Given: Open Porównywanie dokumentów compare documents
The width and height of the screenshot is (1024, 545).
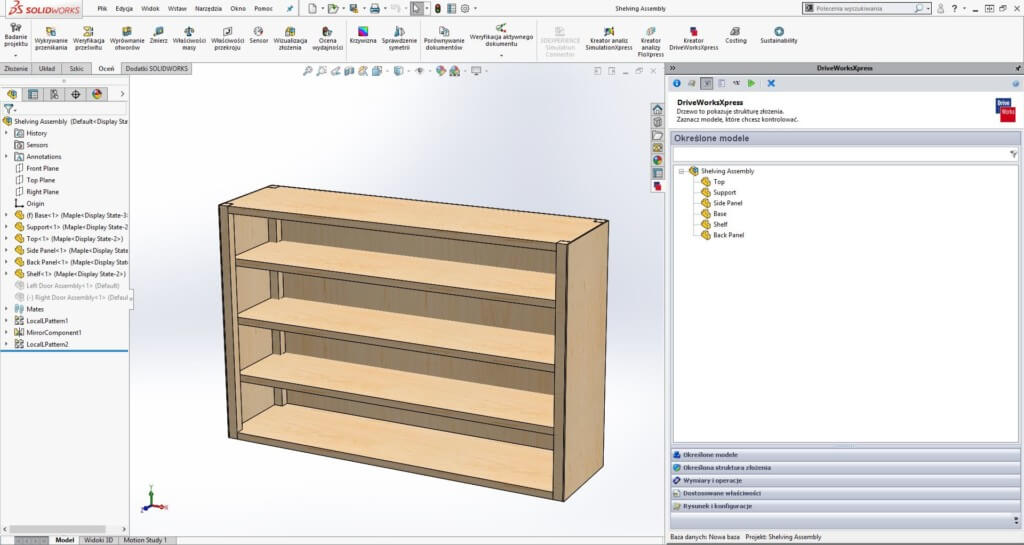Looking at the screenshot, I should 444,39.
